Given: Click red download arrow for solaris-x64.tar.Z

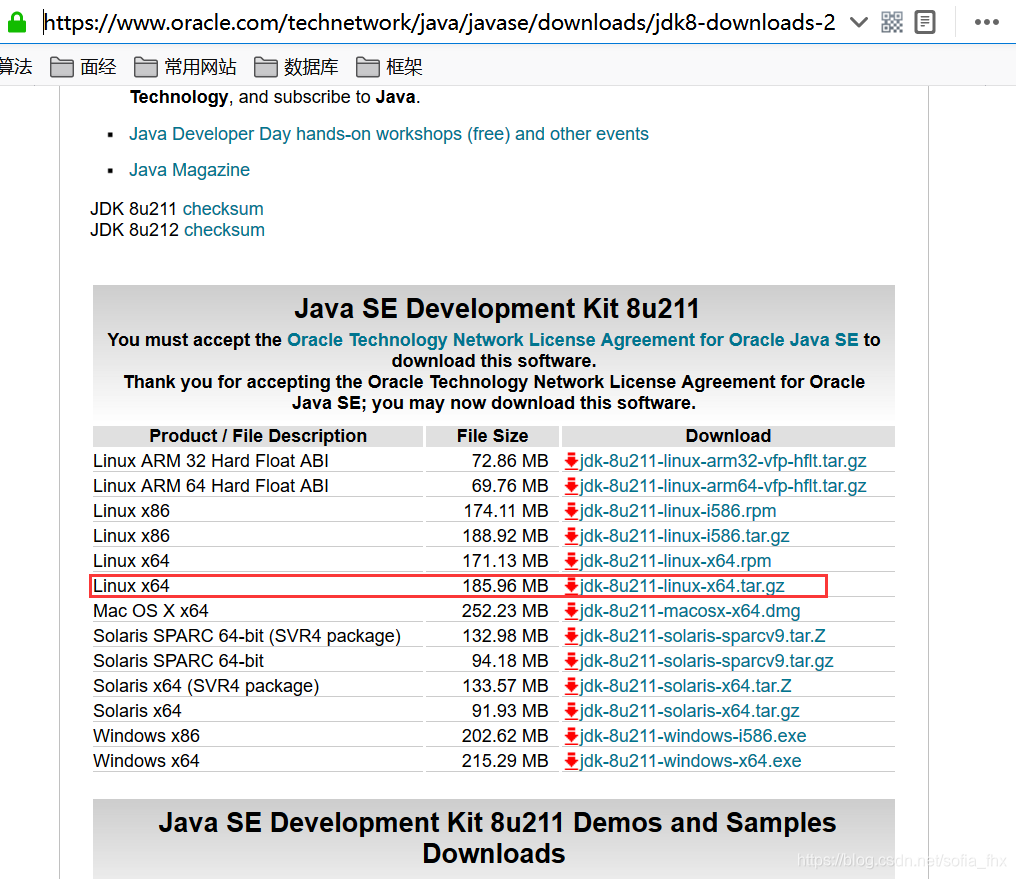Looking at the screenshot, I should click(x=571, y=686).
